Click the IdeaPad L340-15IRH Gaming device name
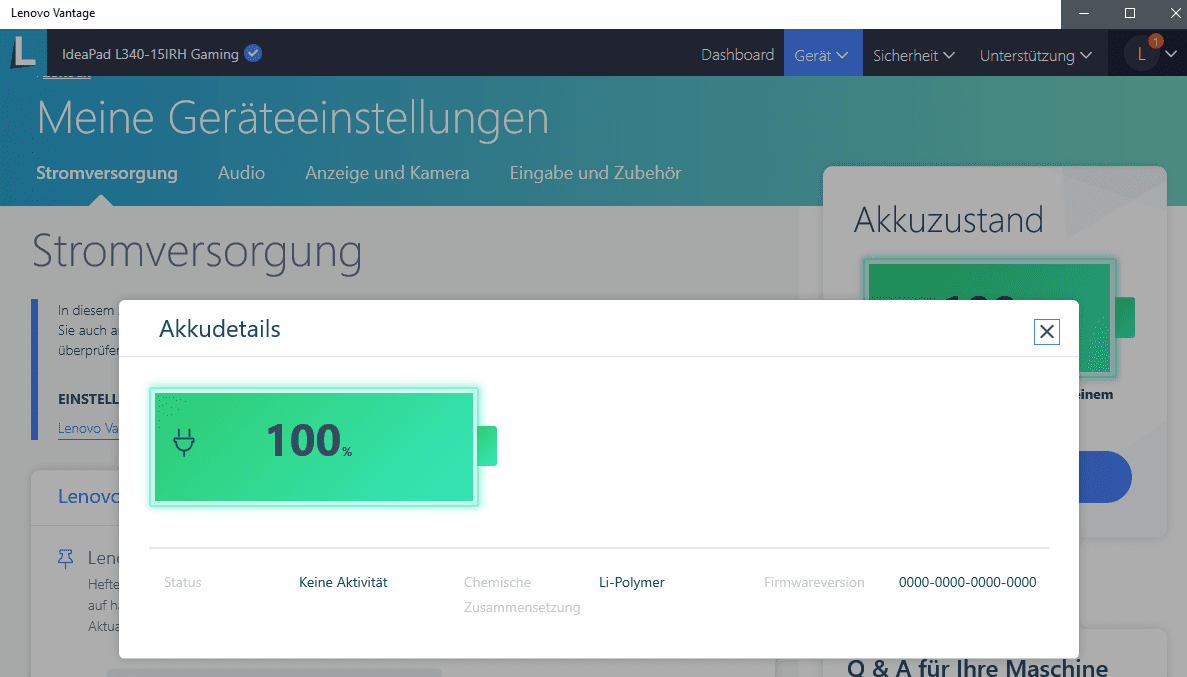The width and height of the screenshot is (1187, 677). (x=151, y=54)
